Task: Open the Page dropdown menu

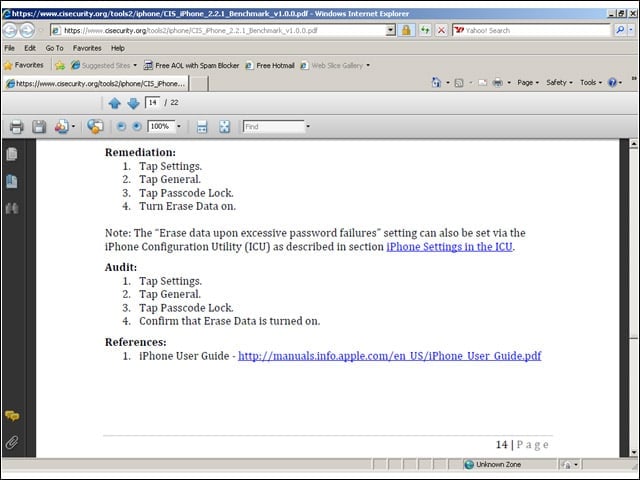Action: pyautogui.click(x=528, y=83)
